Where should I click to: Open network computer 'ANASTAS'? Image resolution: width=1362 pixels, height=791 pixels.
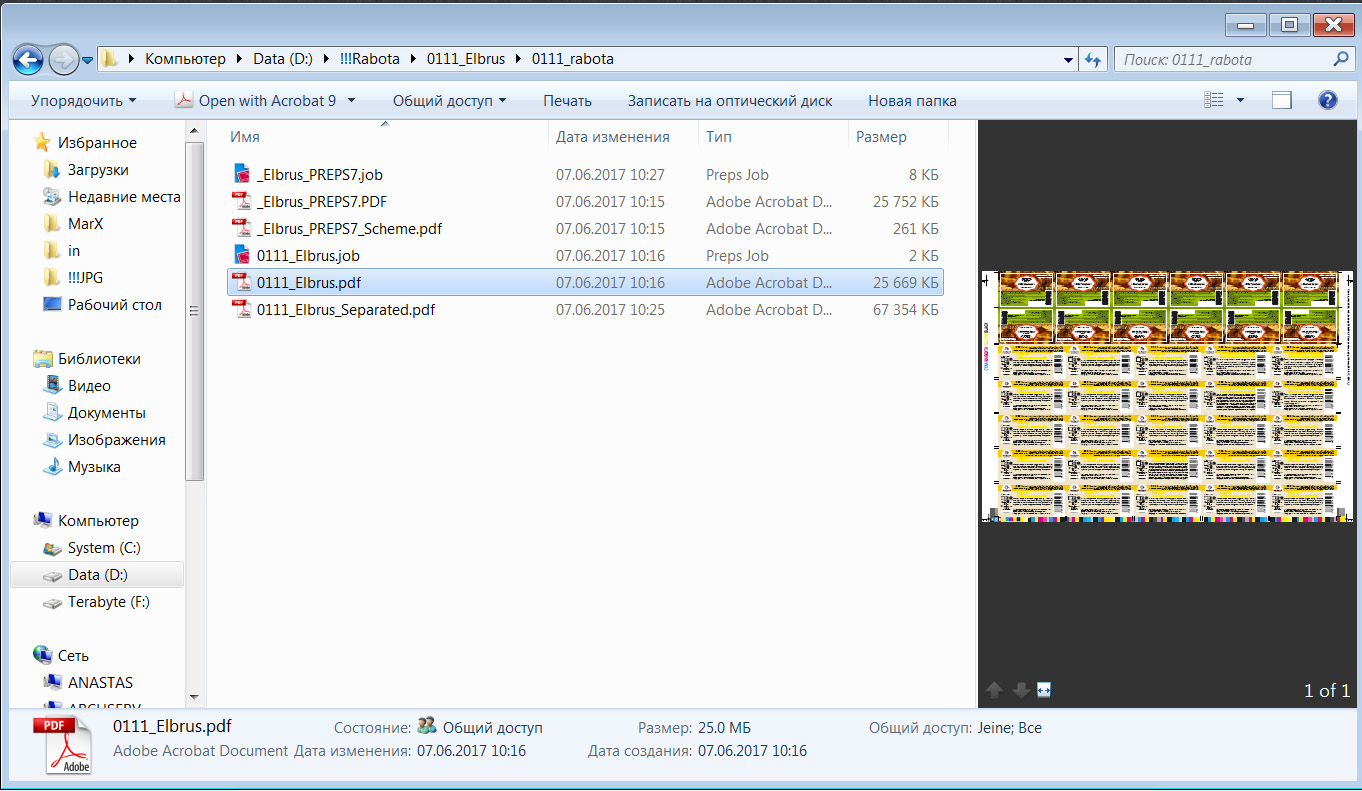point(100,683)
